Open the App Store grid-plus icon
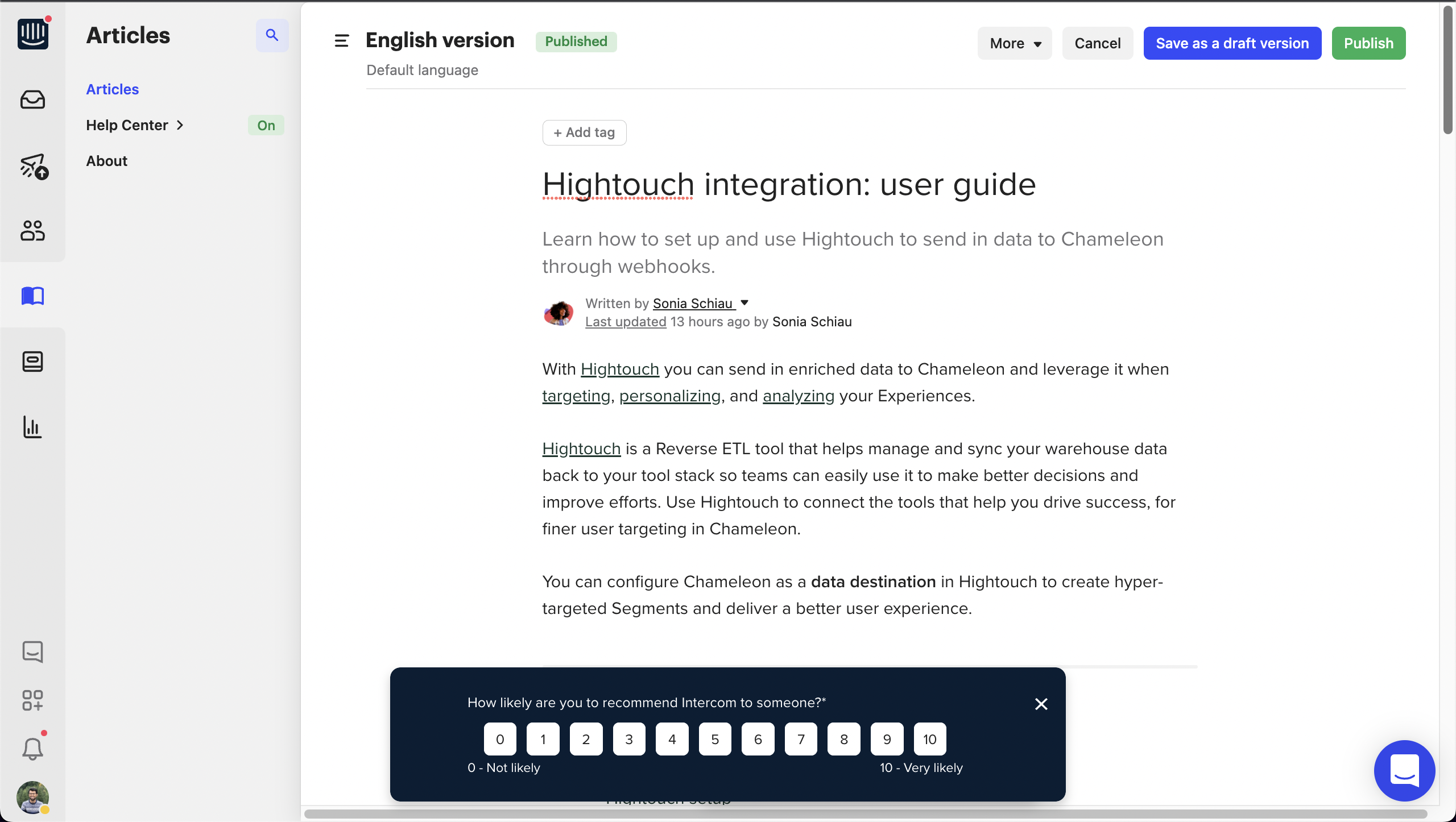This screenshot has height=822, width=1456. [x=32, y=700]
